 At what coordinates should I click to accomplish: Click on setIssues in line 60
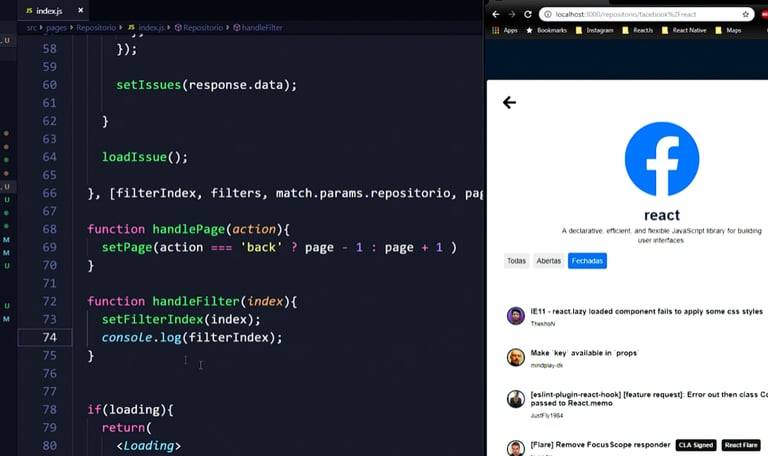click(x=149, y=85)
